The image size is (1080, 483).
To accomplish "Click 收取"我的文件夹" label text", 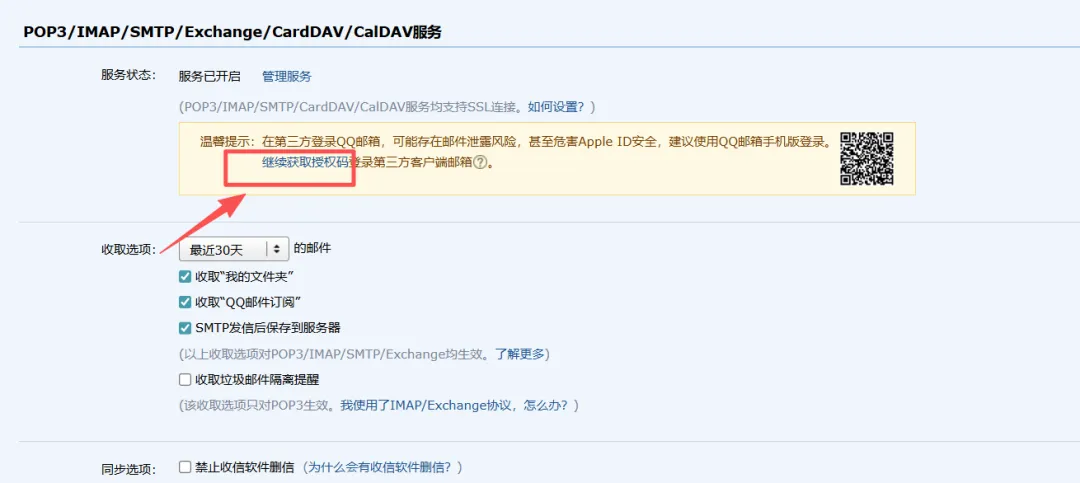I will pyautogui.click(x=245, y=276).
